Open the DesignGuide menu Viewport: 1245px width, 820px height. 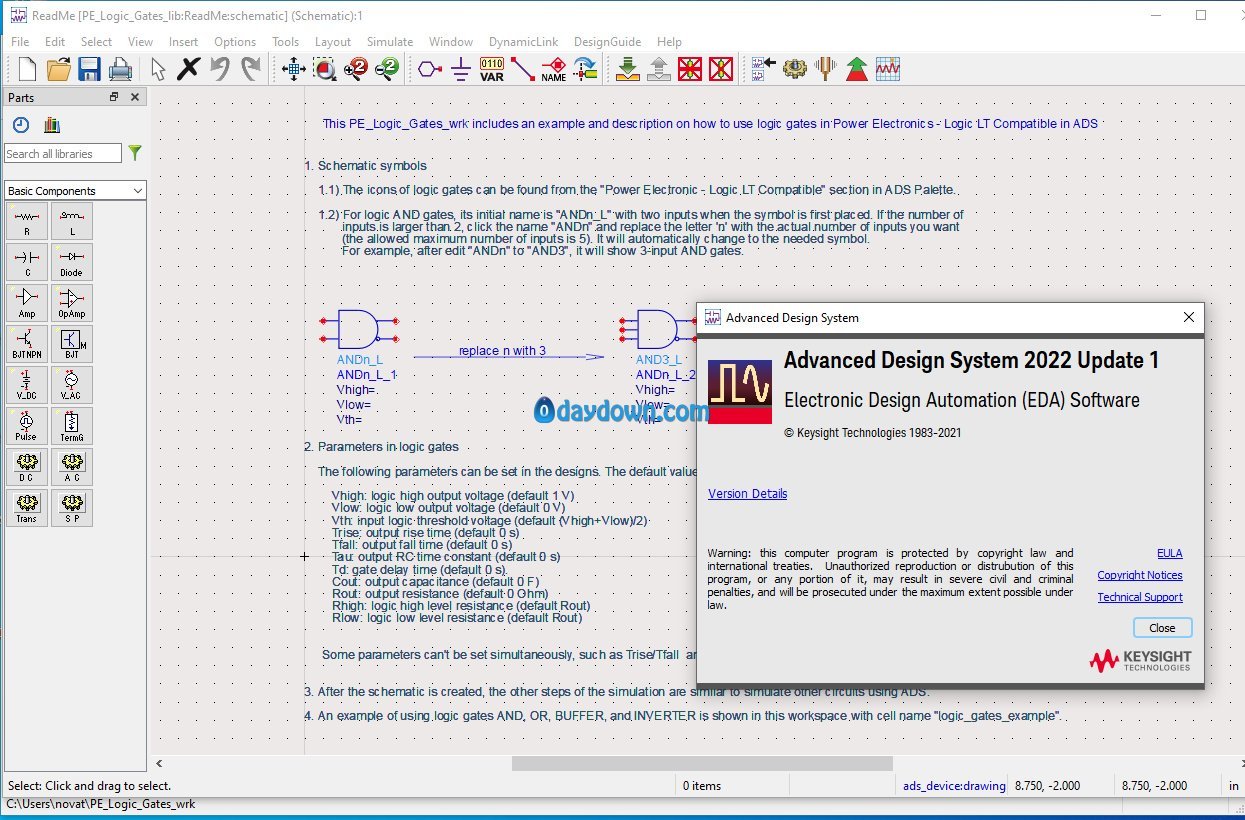[x=608, y=42]
